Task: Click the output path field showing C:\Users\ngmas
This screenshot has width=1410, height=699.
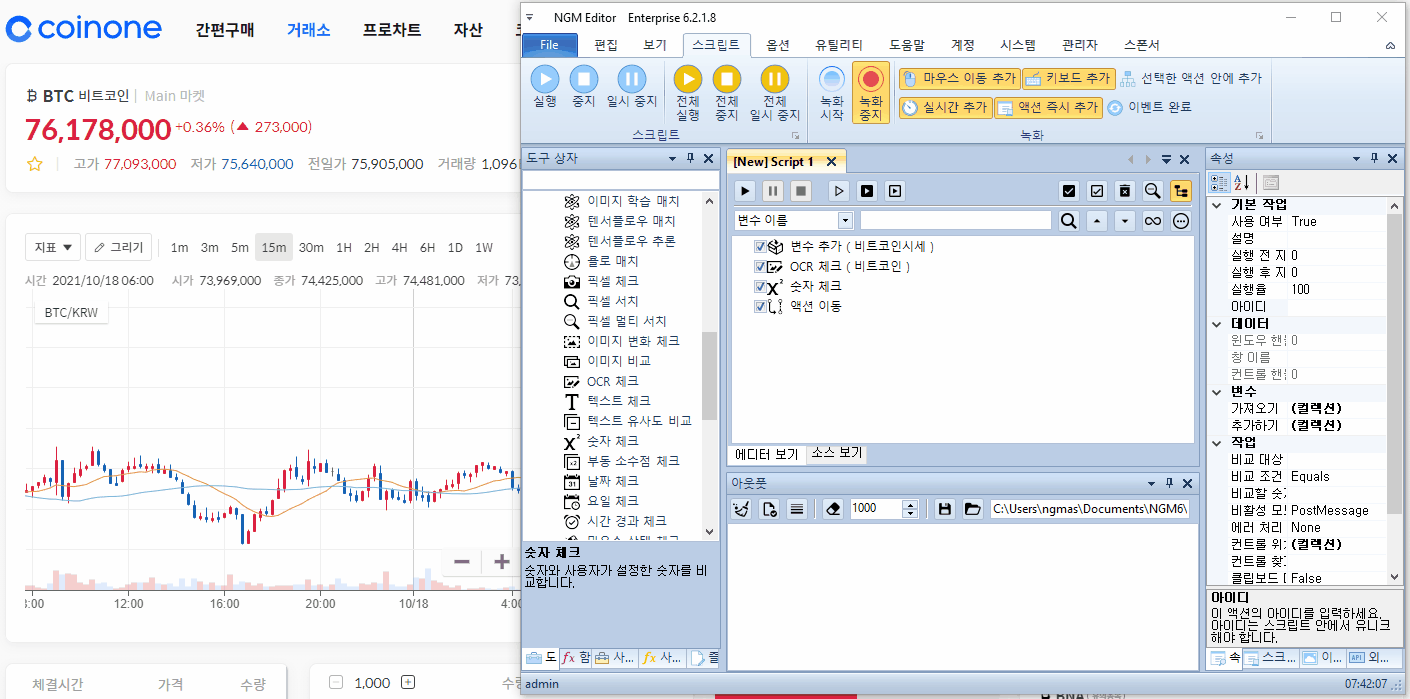Action: pyautogui.click(x=1089, y=508)
